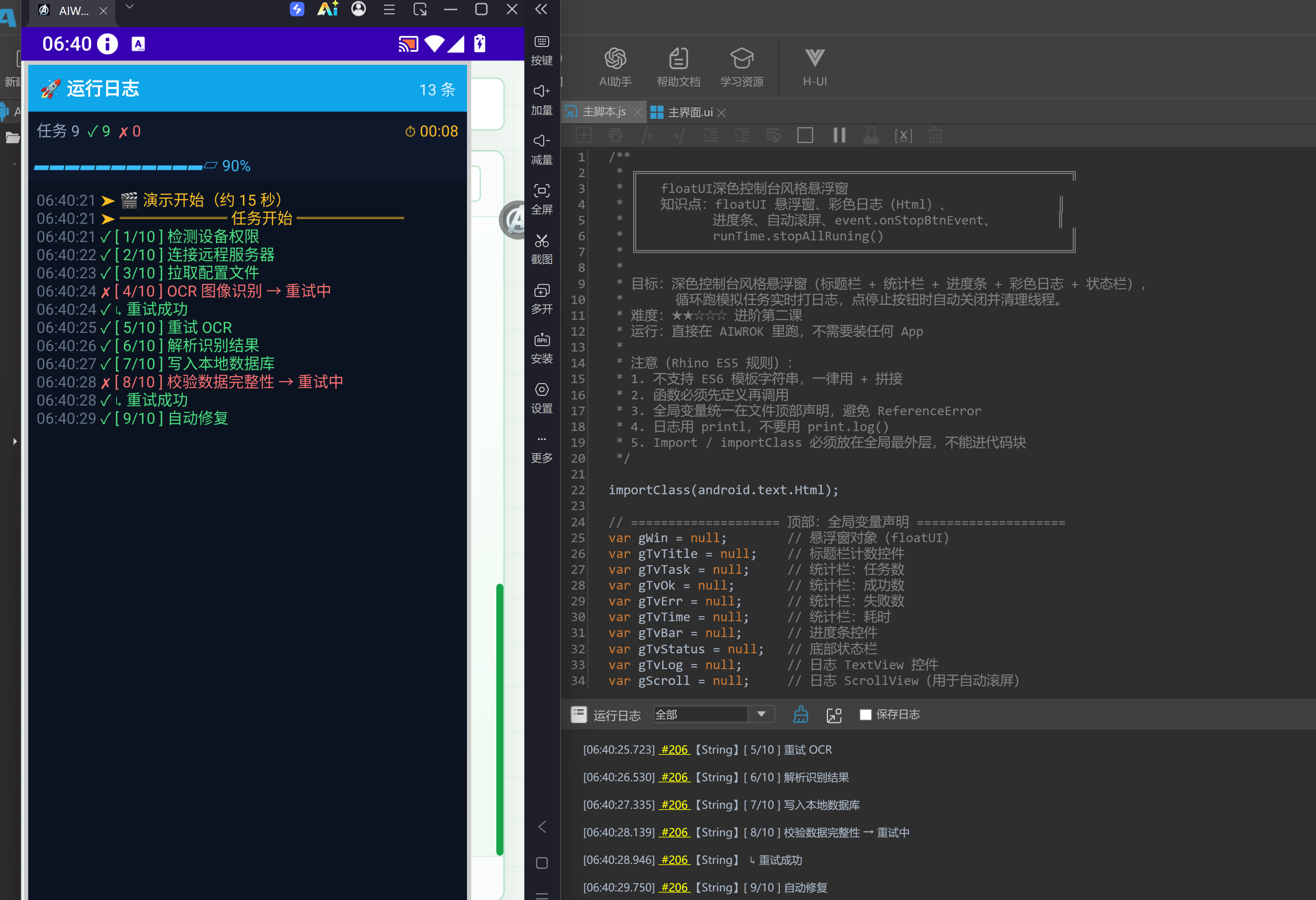The image size is (1316, 900).
Task: Close the 主脚本.js tab
Action: coord(637,112)
